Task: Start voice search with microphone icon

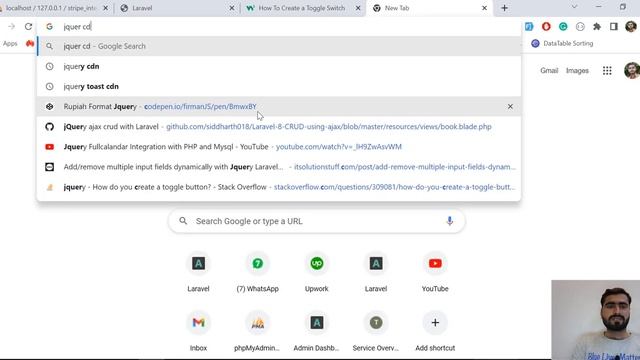Action: tap(449, 221)
